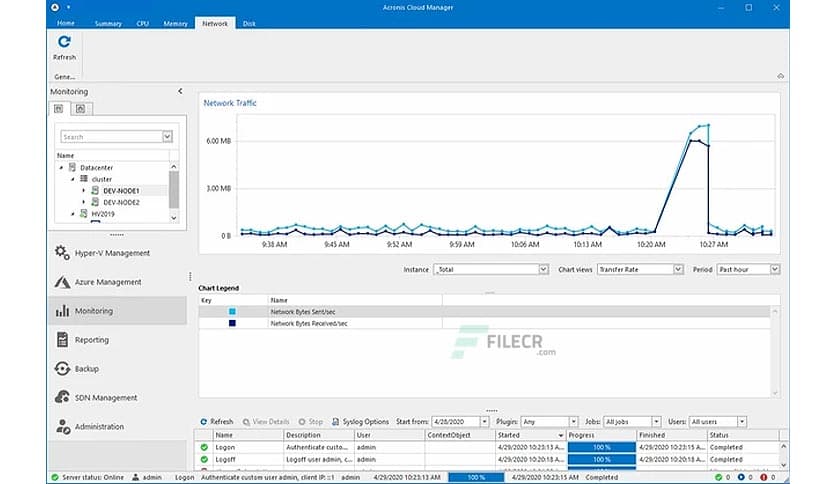Open the Search field dropdown arrow
Viewport: 836px width, 484px height.
[167, 137]
